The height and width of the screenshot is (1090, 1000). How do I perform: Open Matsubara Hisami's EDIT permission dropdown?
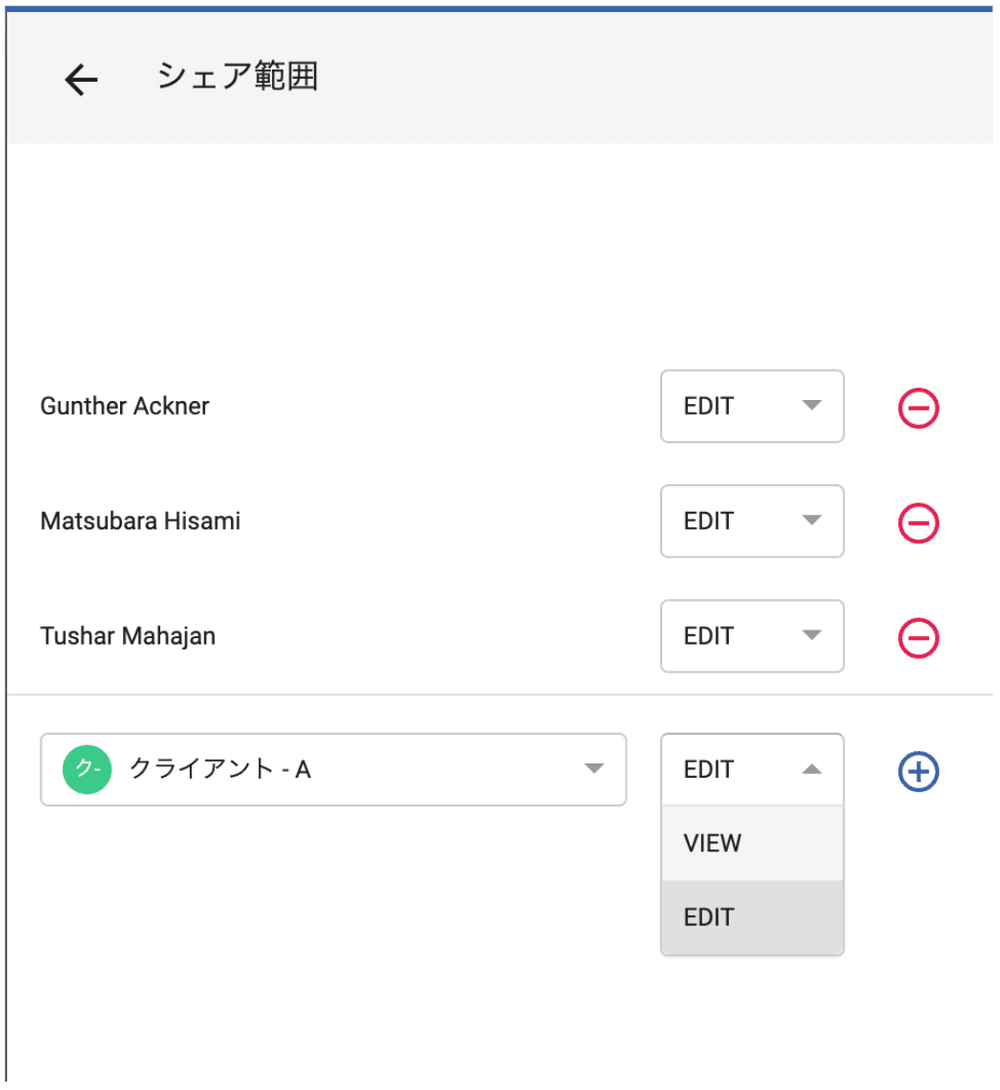click(752, 521)
